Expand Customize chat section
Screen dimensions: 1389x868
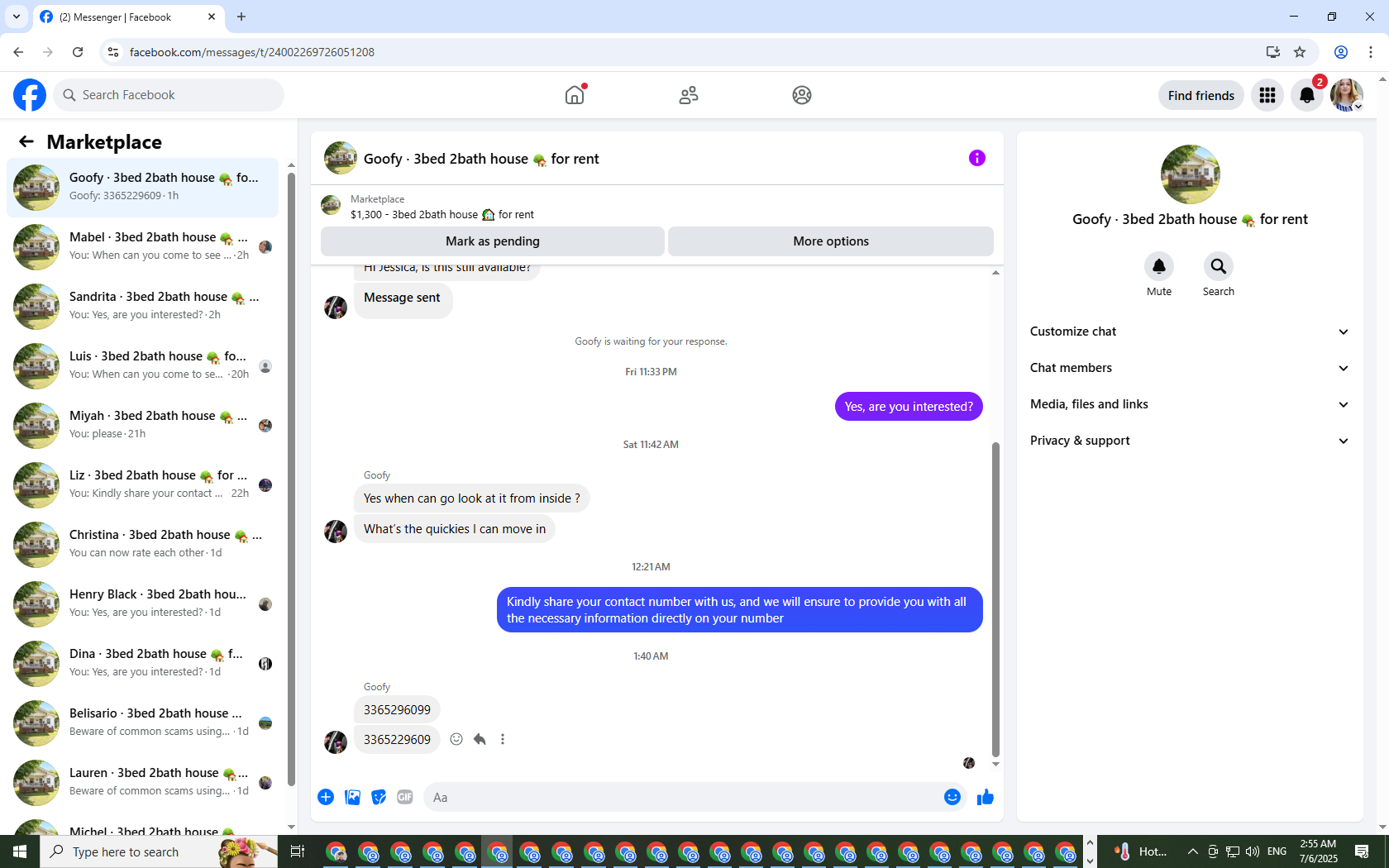tap(1190, 331)
